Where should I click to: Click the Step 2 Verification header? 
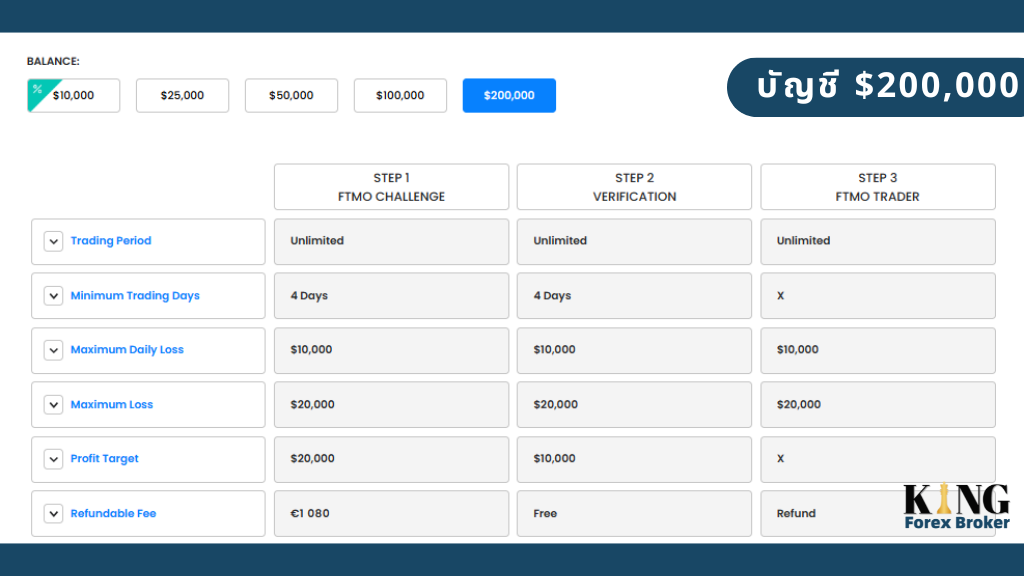click(634, 187)
